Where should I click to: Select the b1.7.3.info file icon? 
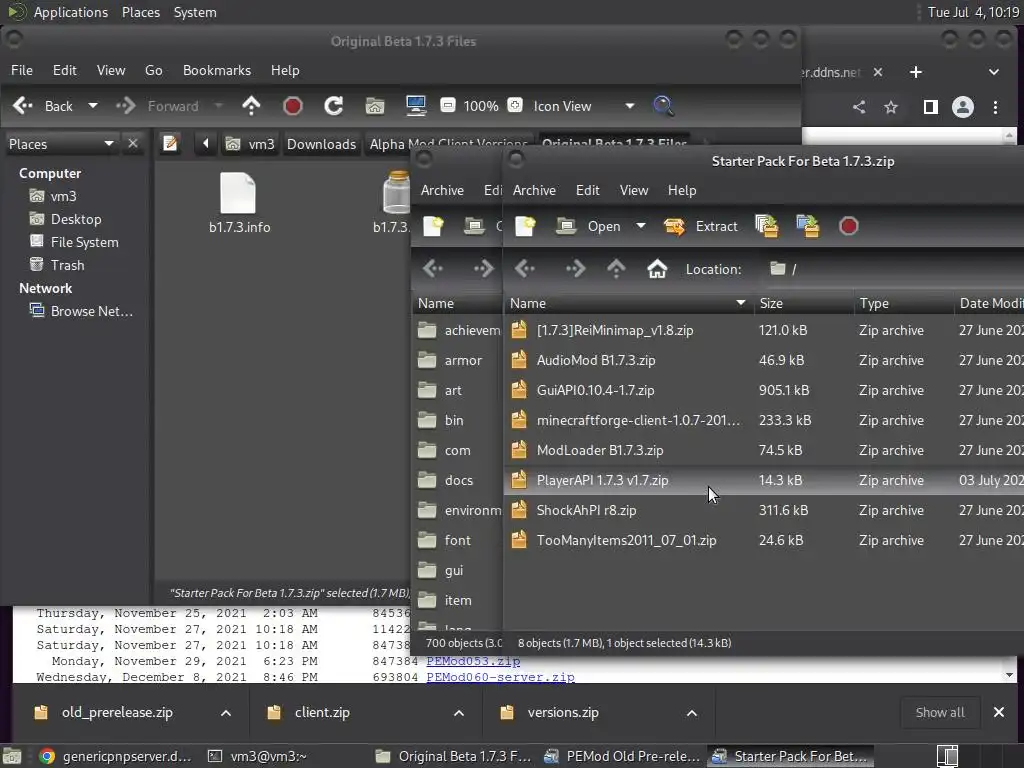click(239, 203)
